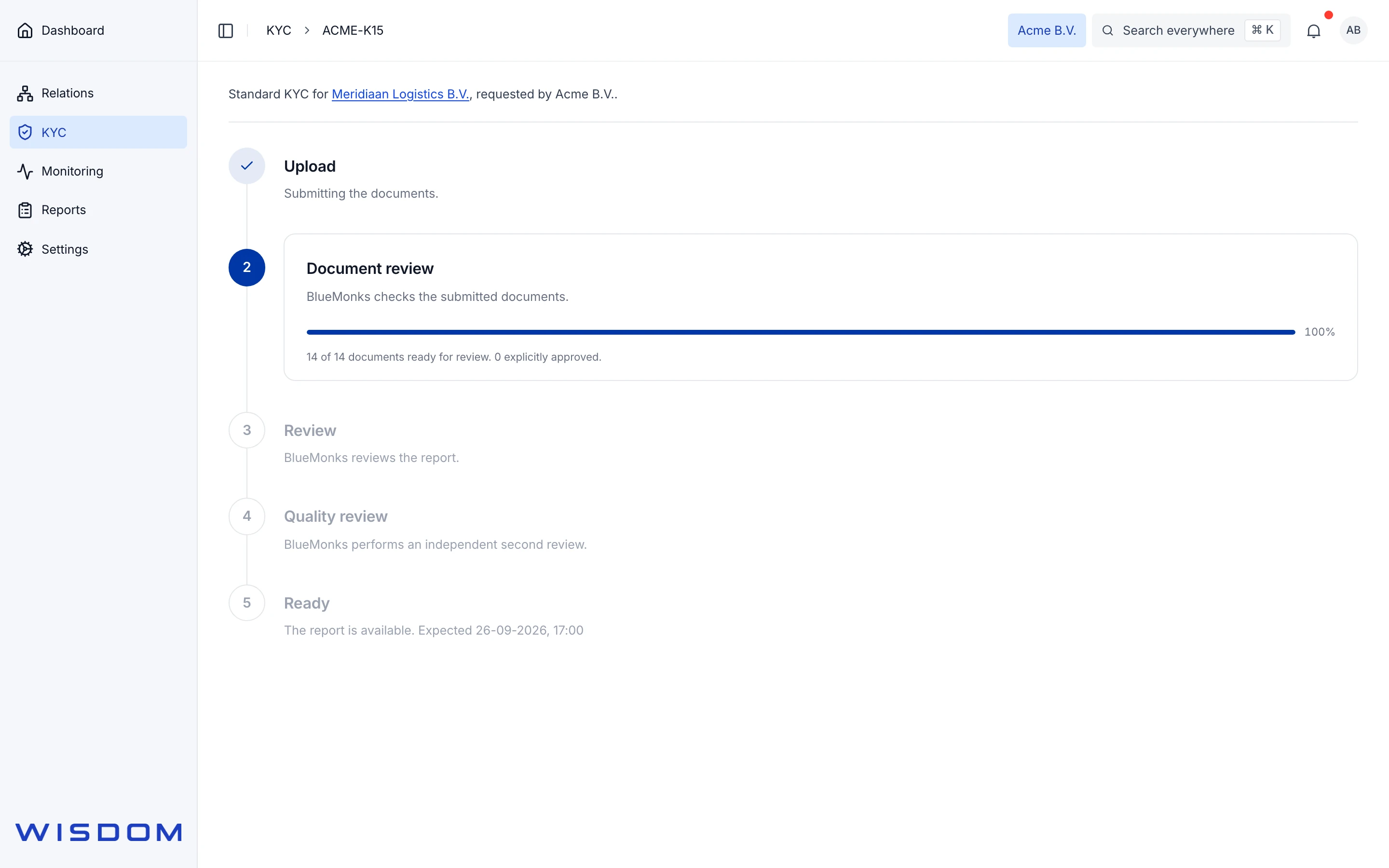This screenshot has height=868, width=1389.
Task: Click the Ready step heading
Action: click(307, 603)
